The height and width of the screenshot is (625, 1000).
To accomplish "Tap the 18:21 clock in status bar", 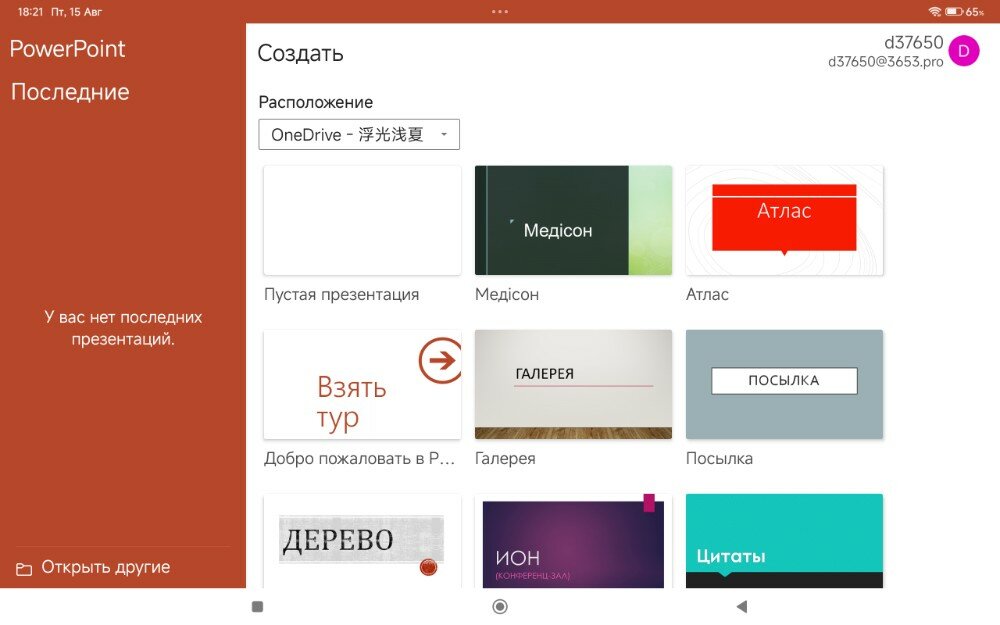I will (30, 11).
